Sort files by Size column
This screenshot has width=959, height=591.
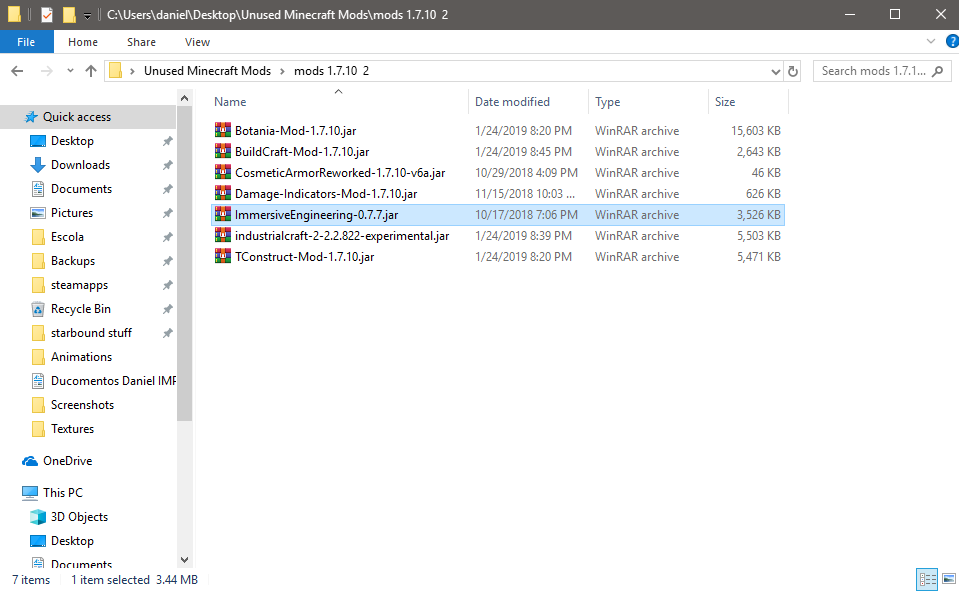click(x=725, y=102)
